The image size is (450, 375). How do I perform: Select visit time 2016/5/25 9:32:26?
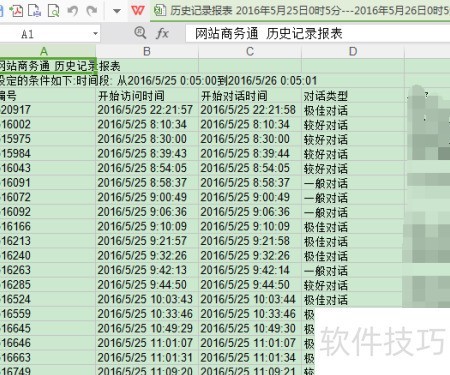[147, 256]
